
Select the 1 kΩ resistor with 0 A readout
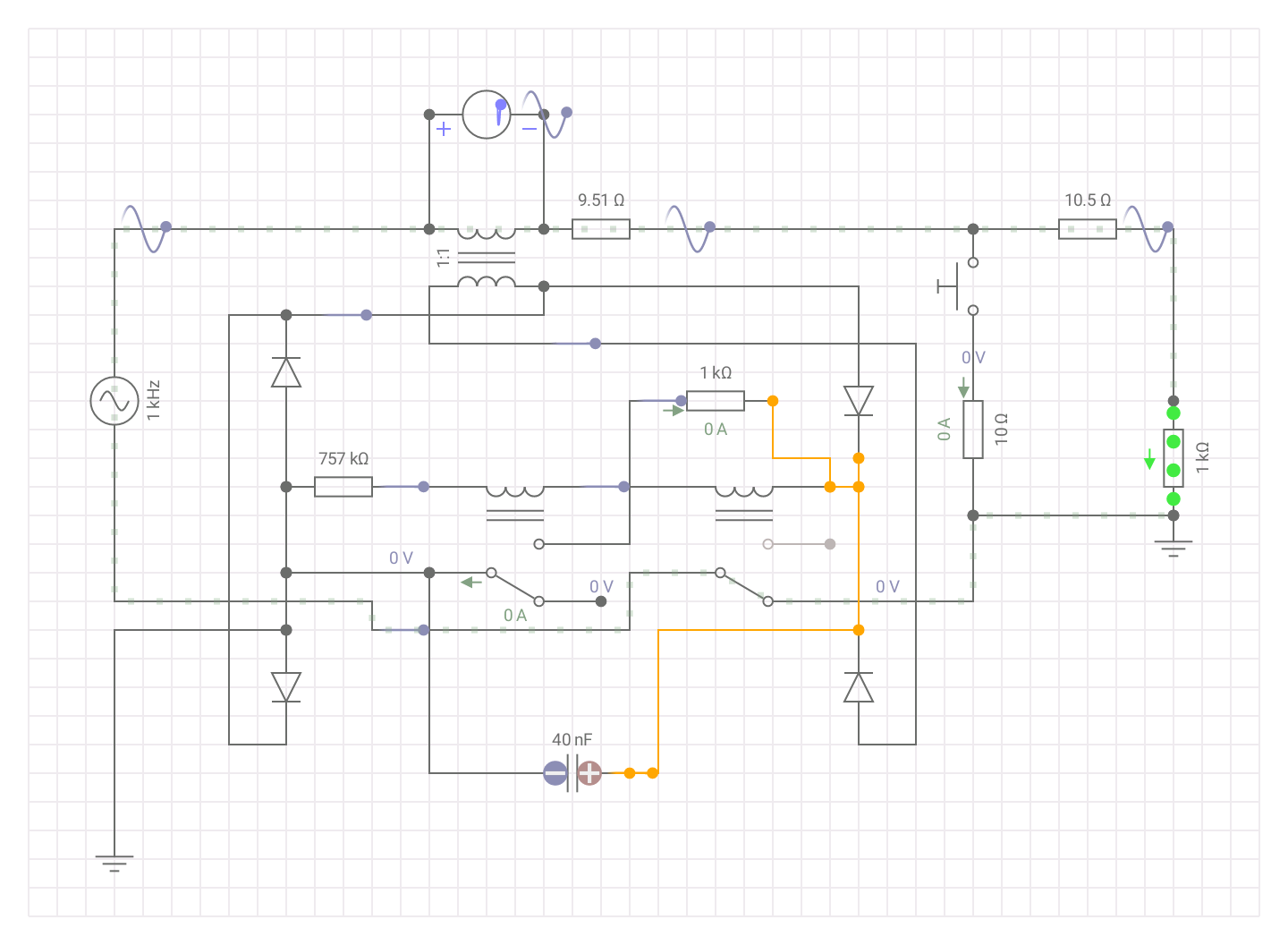pos(715,400)
